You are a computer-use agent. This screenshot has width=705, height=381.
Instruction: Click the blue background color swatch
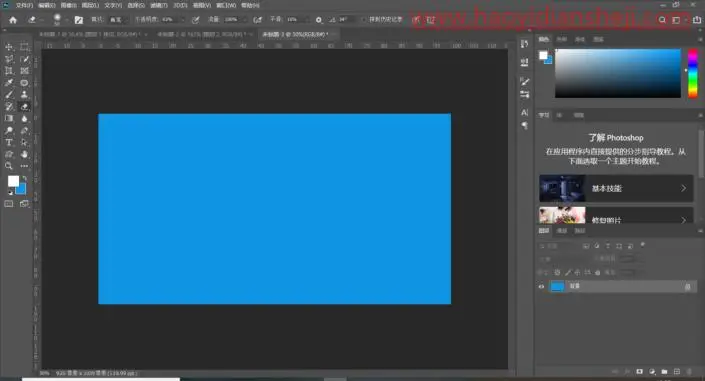click(21, 189)
